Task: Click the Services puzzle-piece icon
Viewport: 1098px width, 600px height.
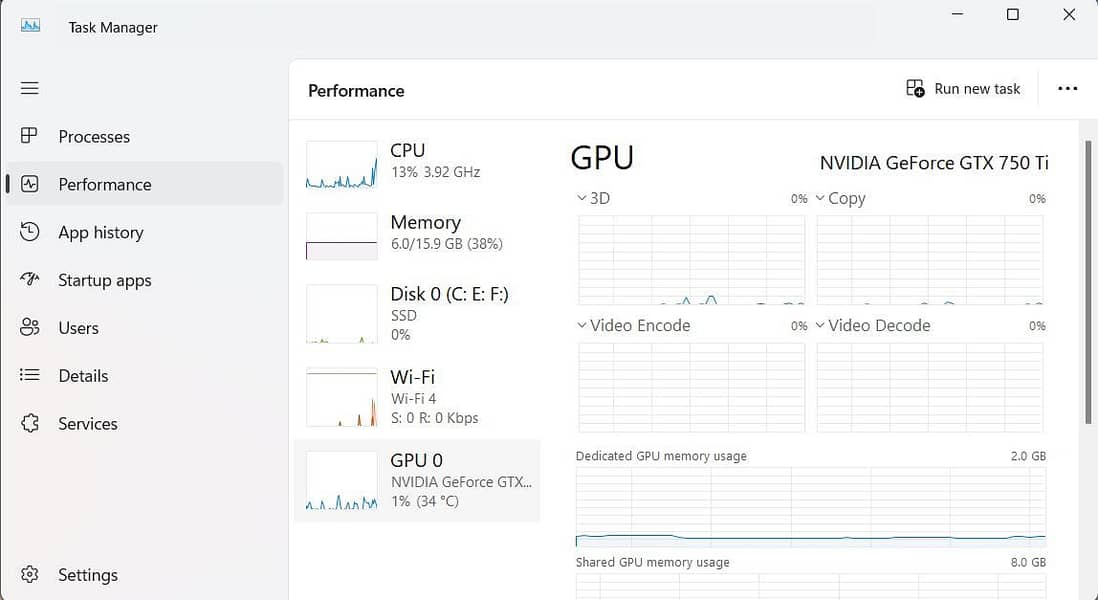Action: coord(30,424)
